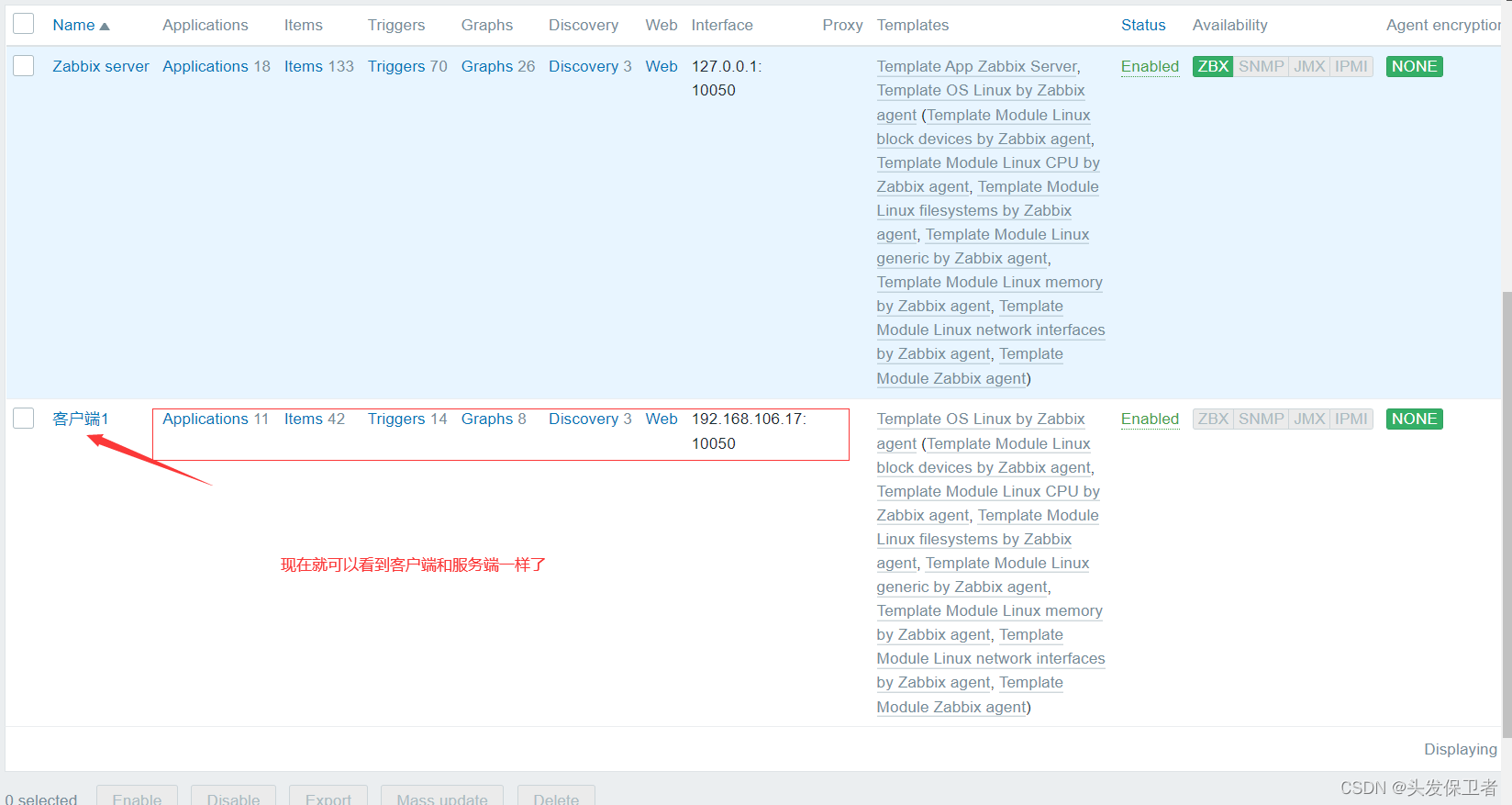
Task: Toggle Enabled status of 客户端1
Action: coord(1150,419)
